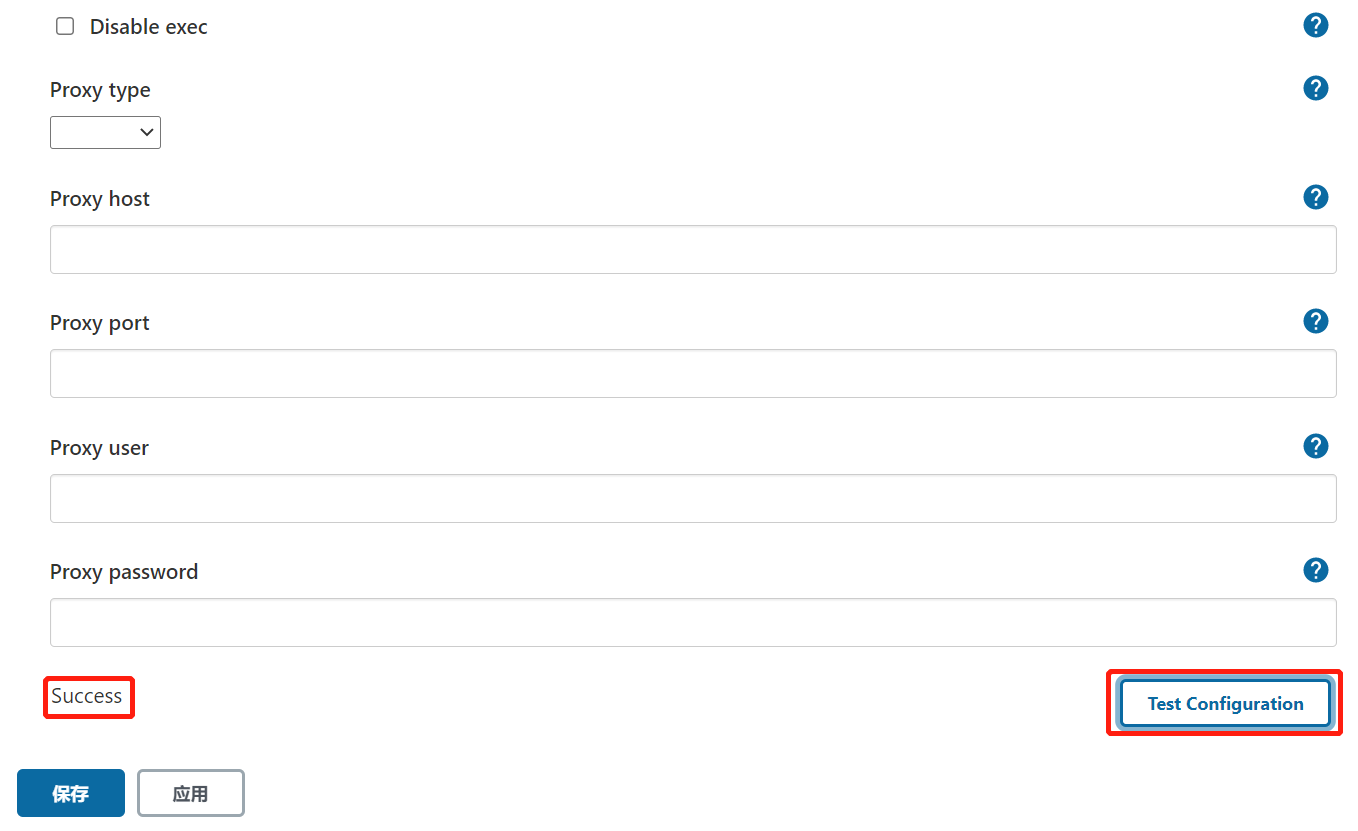The height and width of the screenshot is (831, 1358).
Task: Click into the Proxy user text box
Action: (693, 498)
